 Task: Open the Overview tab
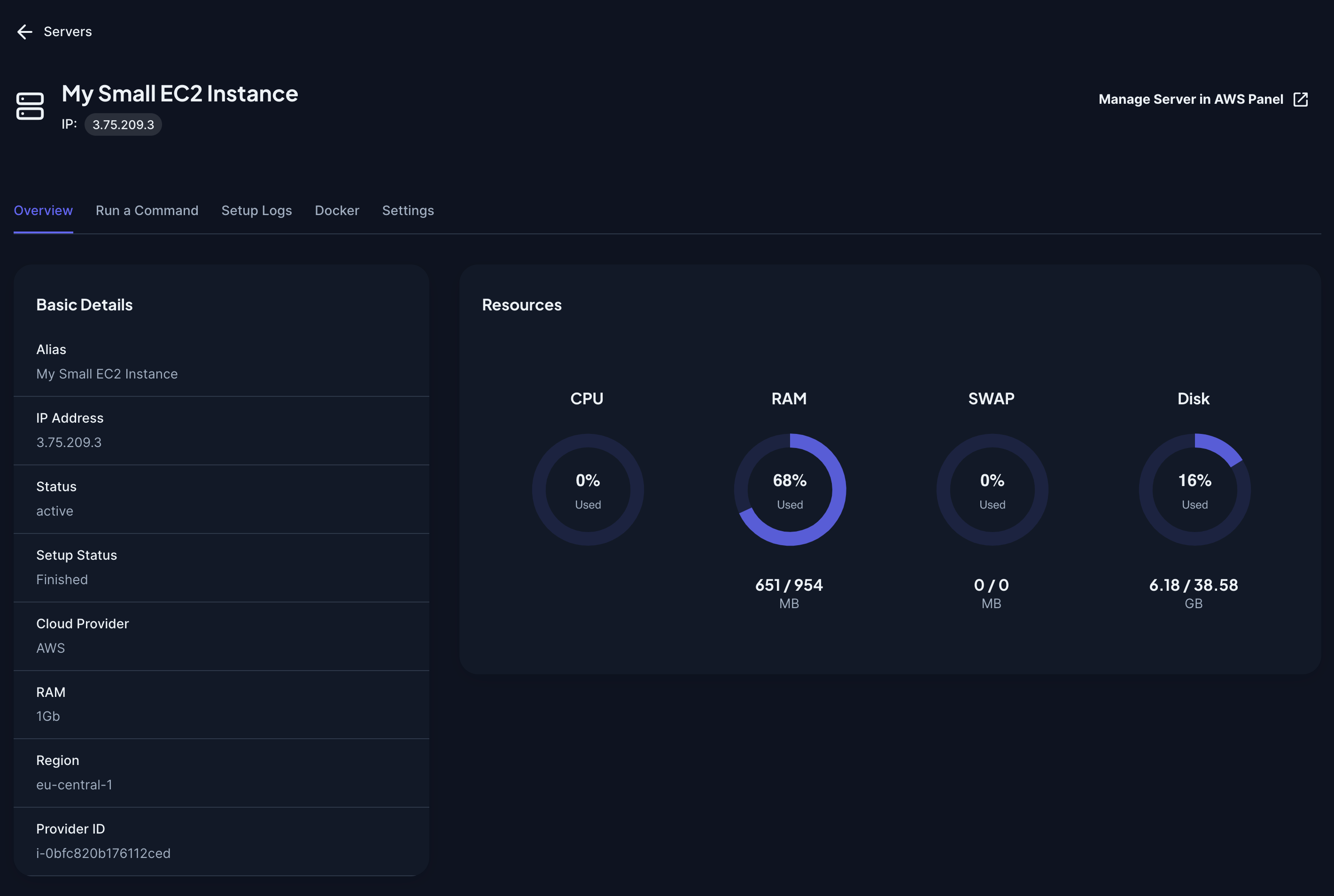click(43, 210)
